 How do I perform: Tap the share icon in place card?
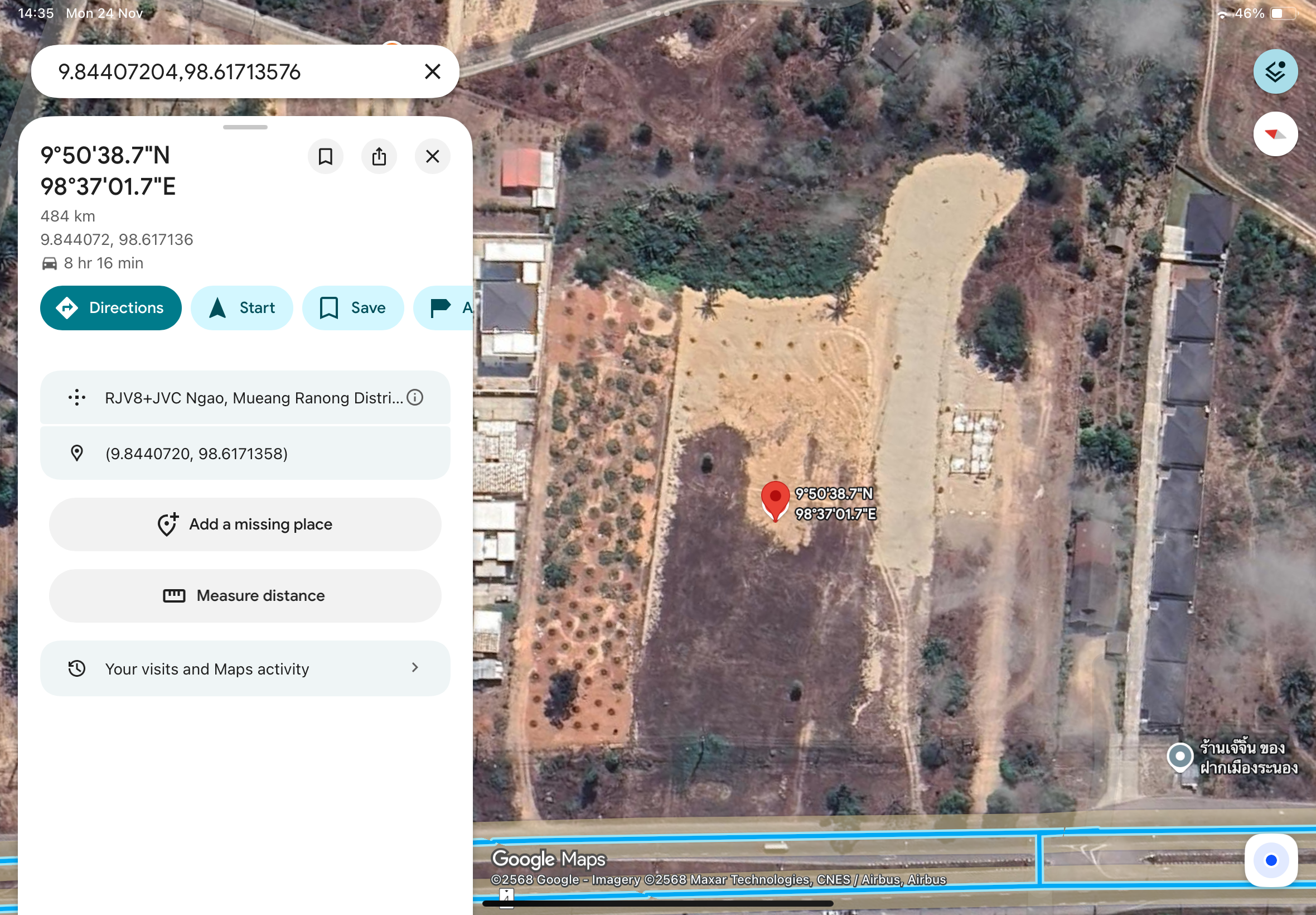[379, 157]
